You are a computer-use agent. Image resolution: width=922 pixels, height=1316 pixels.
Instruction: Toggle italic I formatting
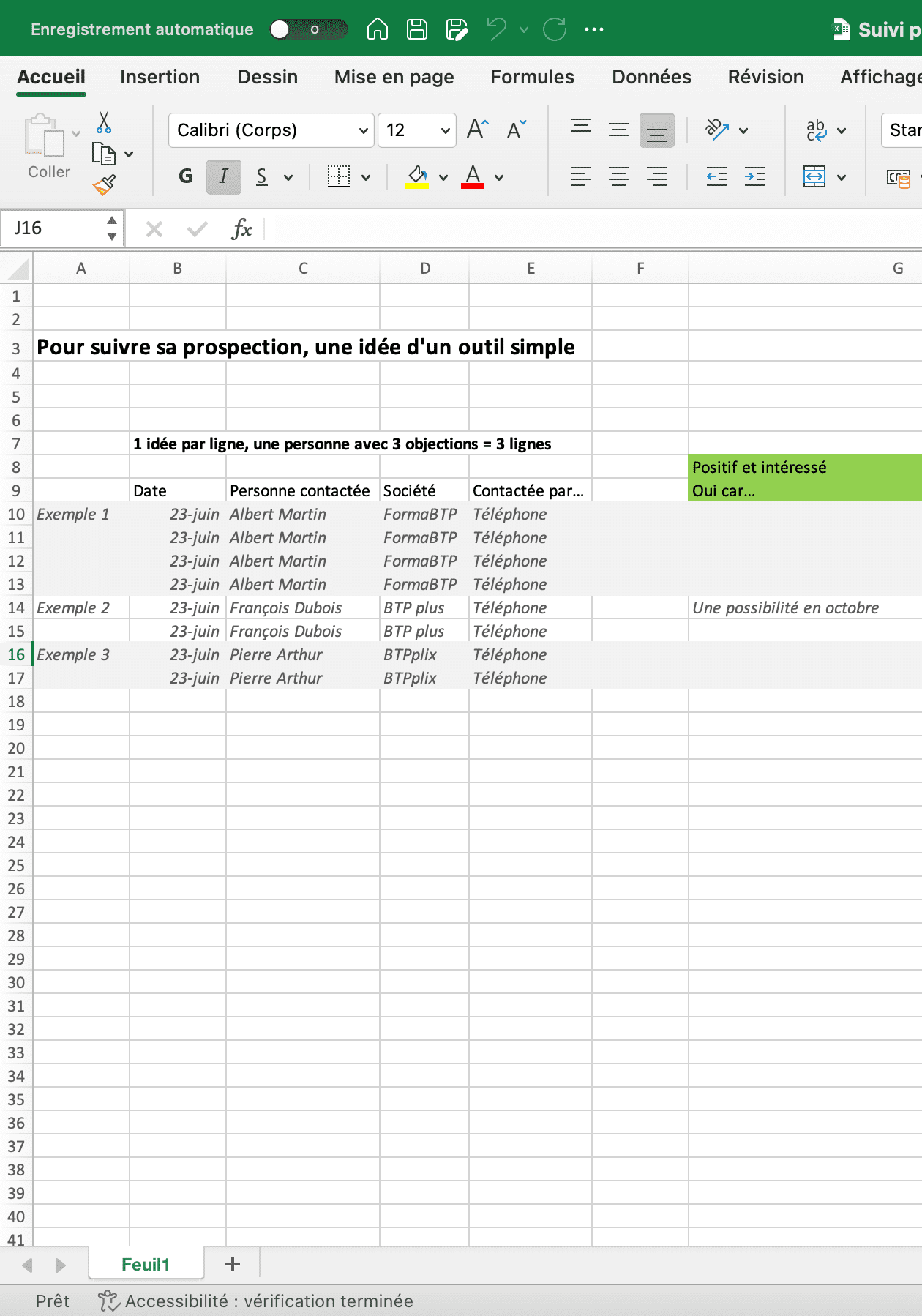(x=224, y=176)
